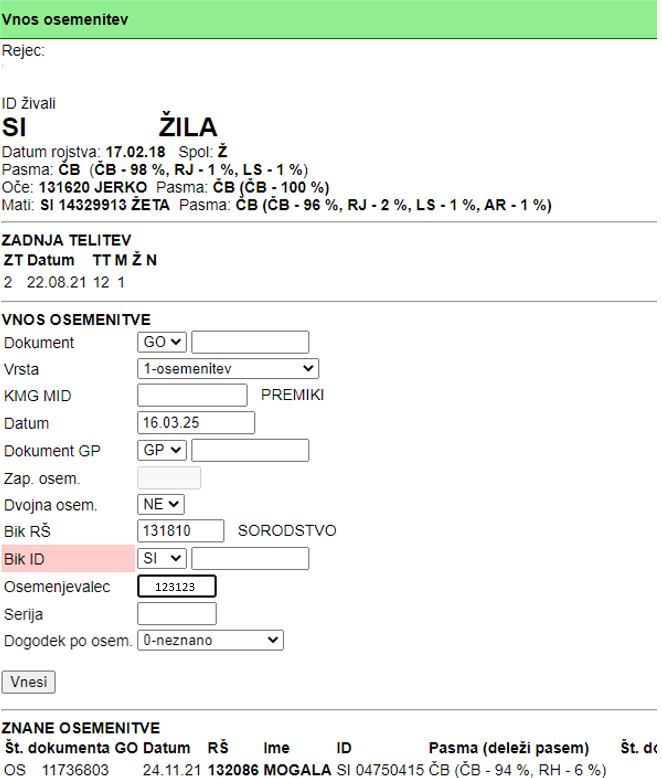This screenshot has width=662, height=778.
Task: Click the Datum field showing 16.03.25
Action: click(195, 423)
